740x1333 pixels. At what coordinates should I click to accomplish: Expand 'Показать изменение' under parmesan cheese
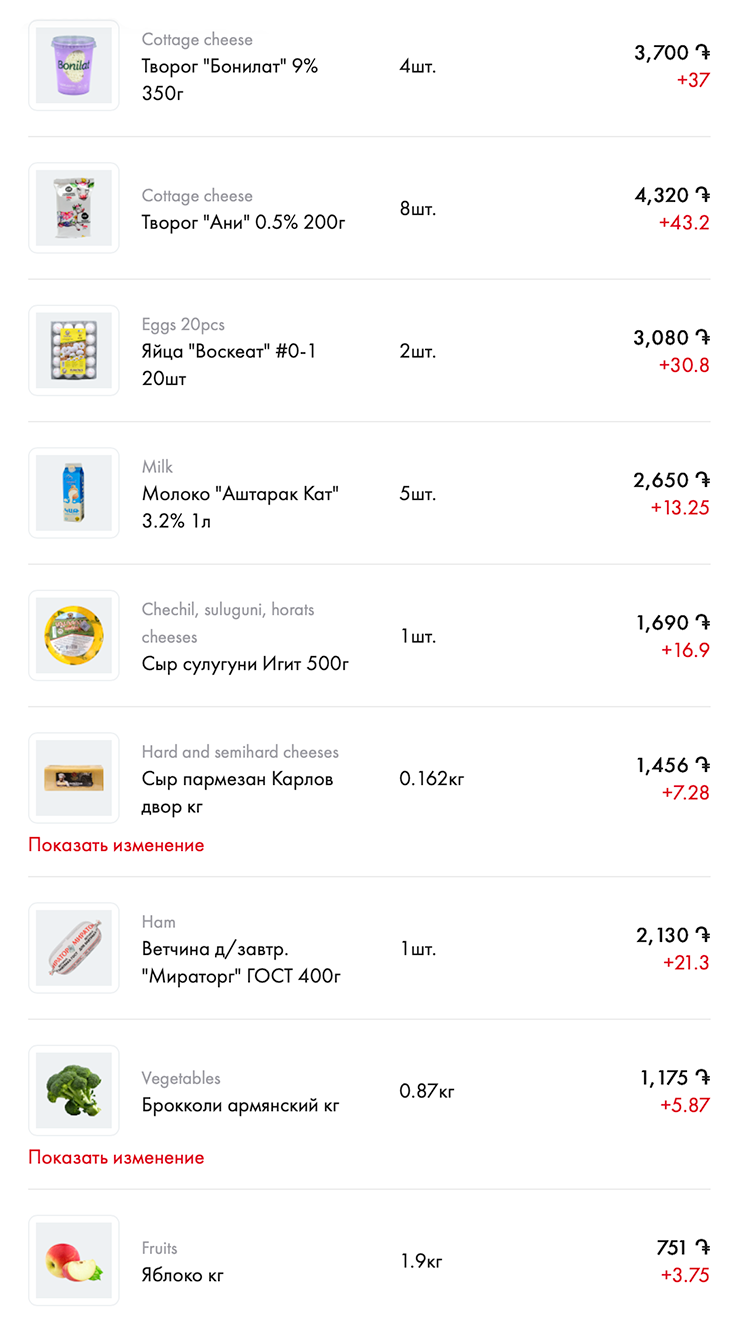point(116,845)
